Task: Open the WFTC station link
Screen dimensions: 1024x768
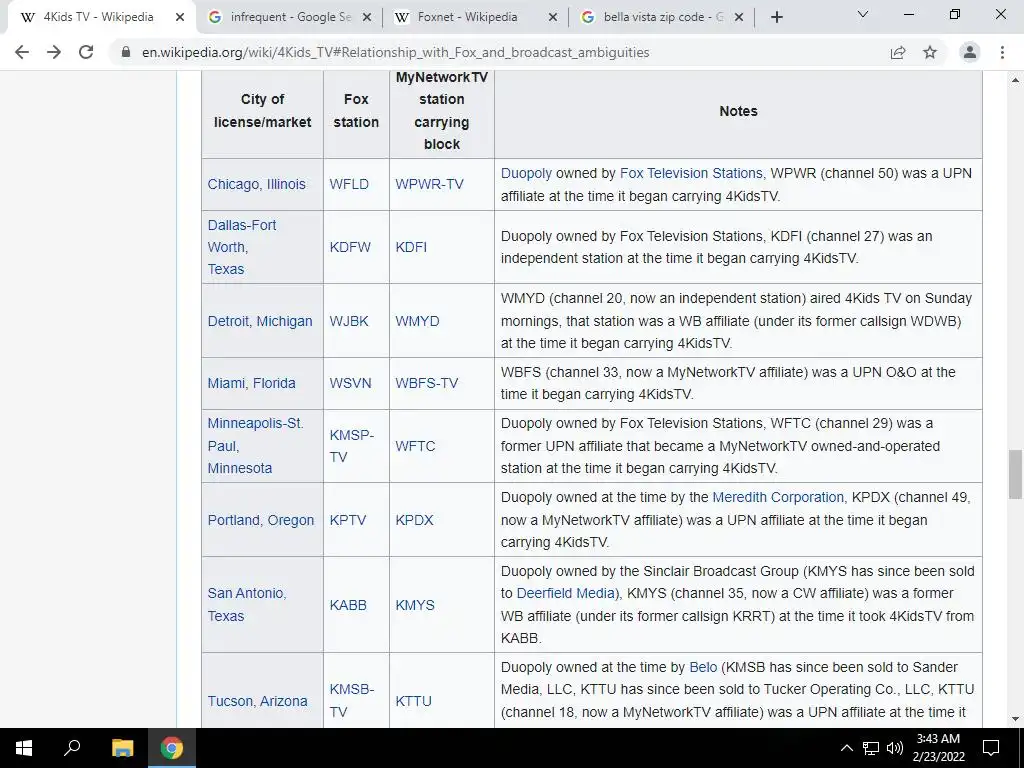Action: click(x=415, y=446)
